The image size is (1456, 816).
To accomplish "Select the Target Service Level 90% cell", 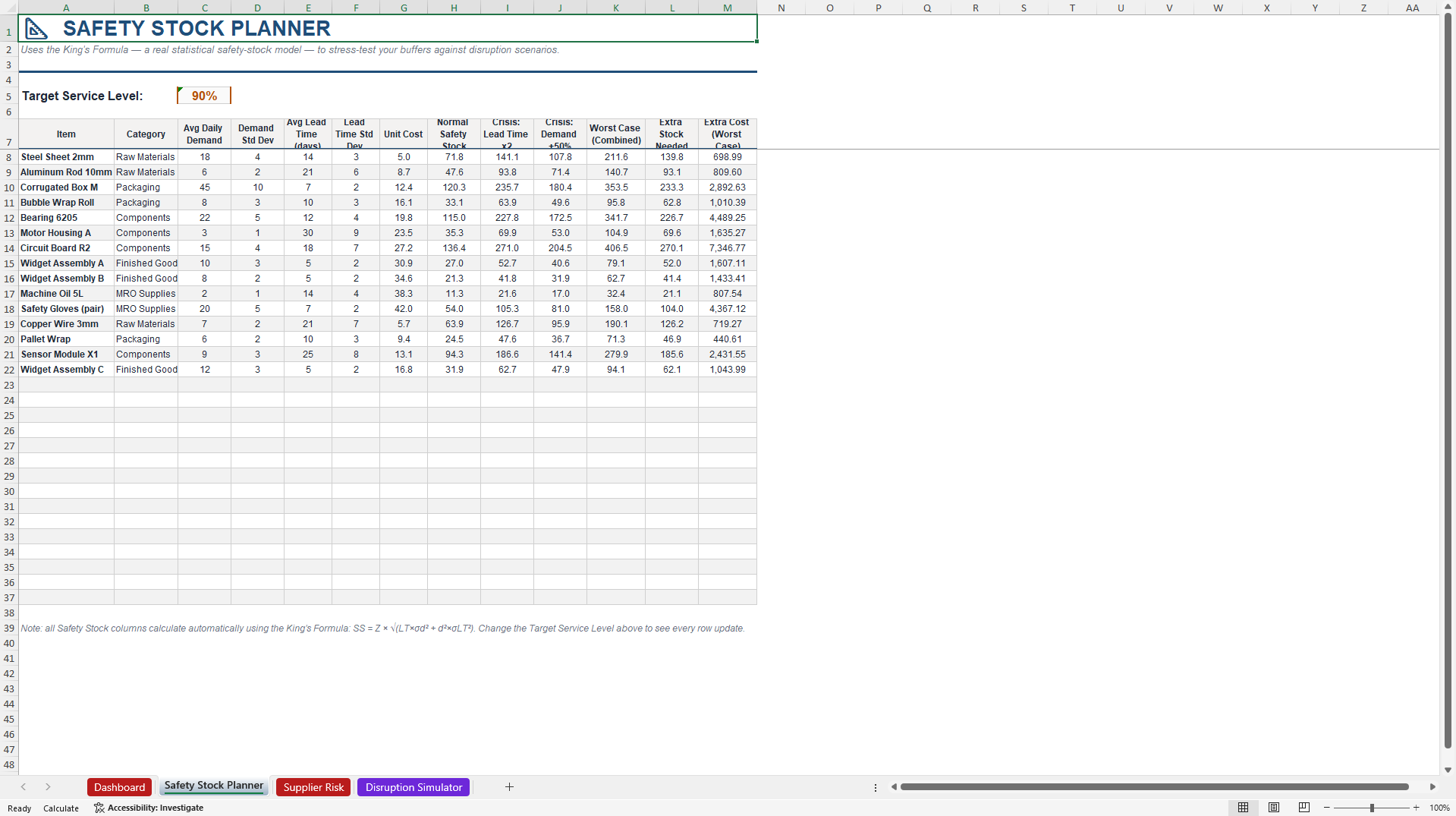I will click(204, 96).
